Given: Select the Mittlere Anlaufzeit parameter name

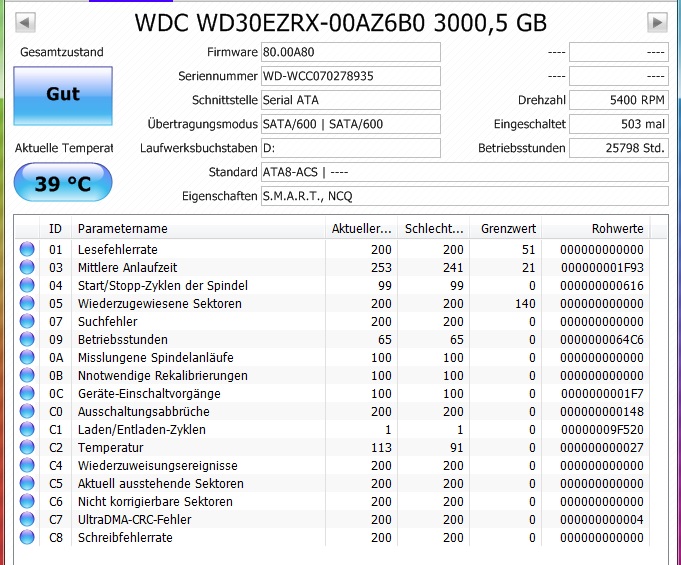Looking at the screenshot, I should click(127, 268).
